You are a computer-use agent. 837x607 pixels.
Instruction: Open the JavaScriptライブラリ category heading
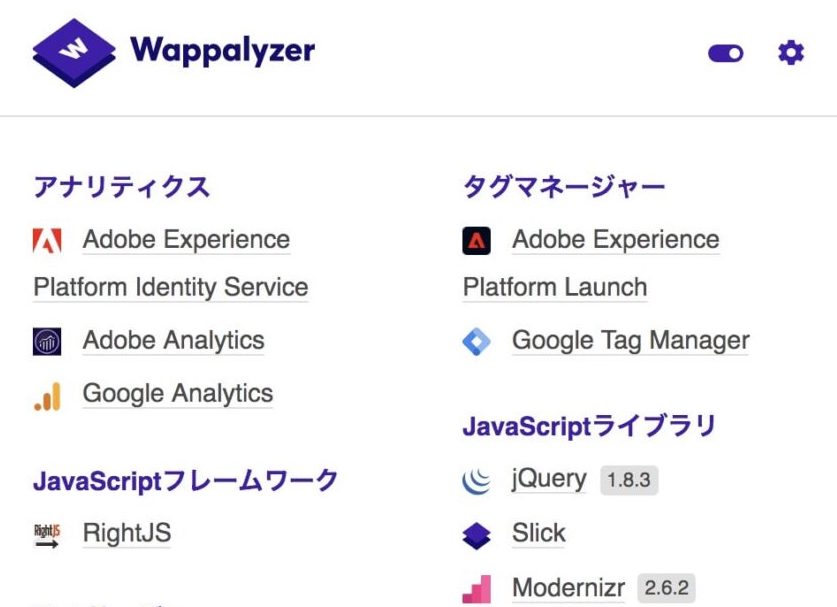pyautogui.click(x=589, y=427)
